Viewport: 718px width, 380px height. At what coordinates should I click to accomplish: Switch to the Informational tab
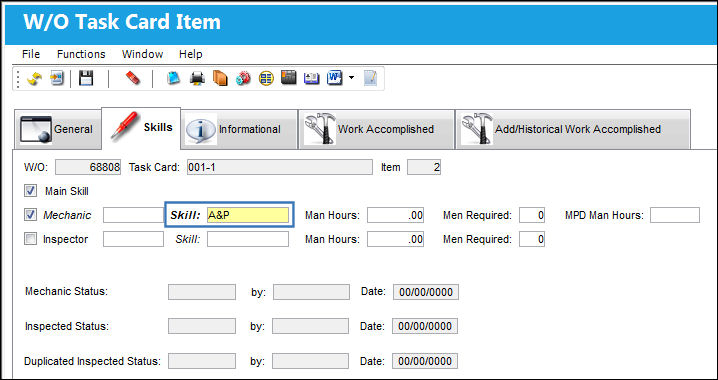click(x=239, y=130)
